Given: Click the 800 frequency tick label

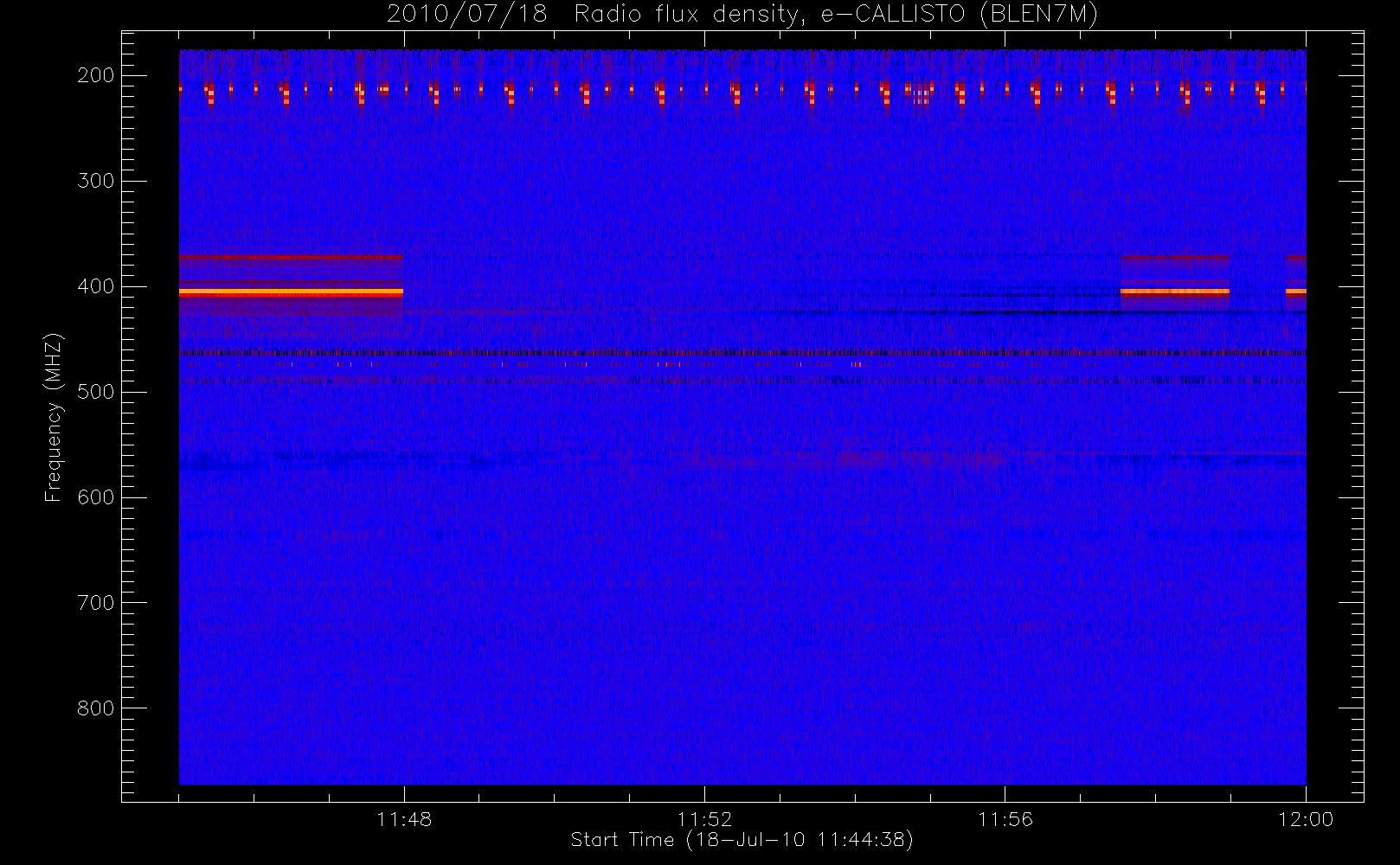Looking at the screenshot, I should click(x=96, y=708).
